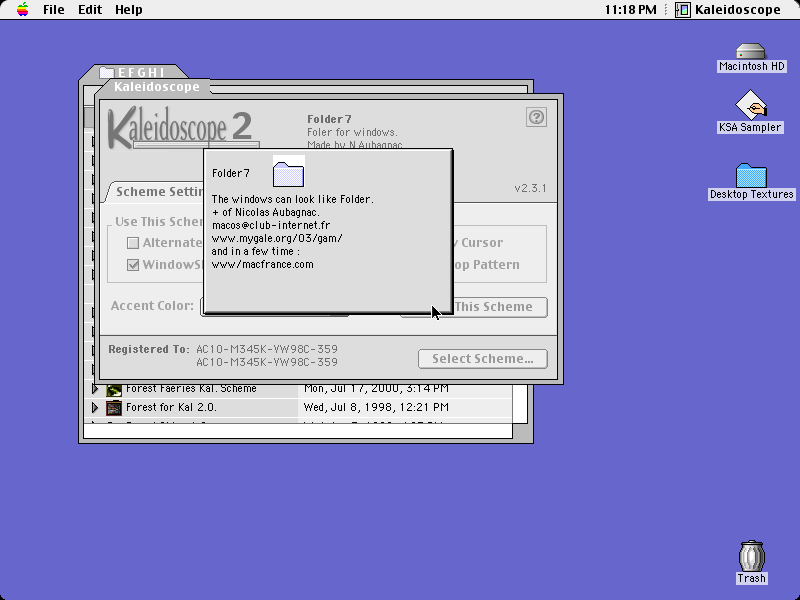
Task: Click the Kaleidoscope window title tab
Action: click(156, 87)
